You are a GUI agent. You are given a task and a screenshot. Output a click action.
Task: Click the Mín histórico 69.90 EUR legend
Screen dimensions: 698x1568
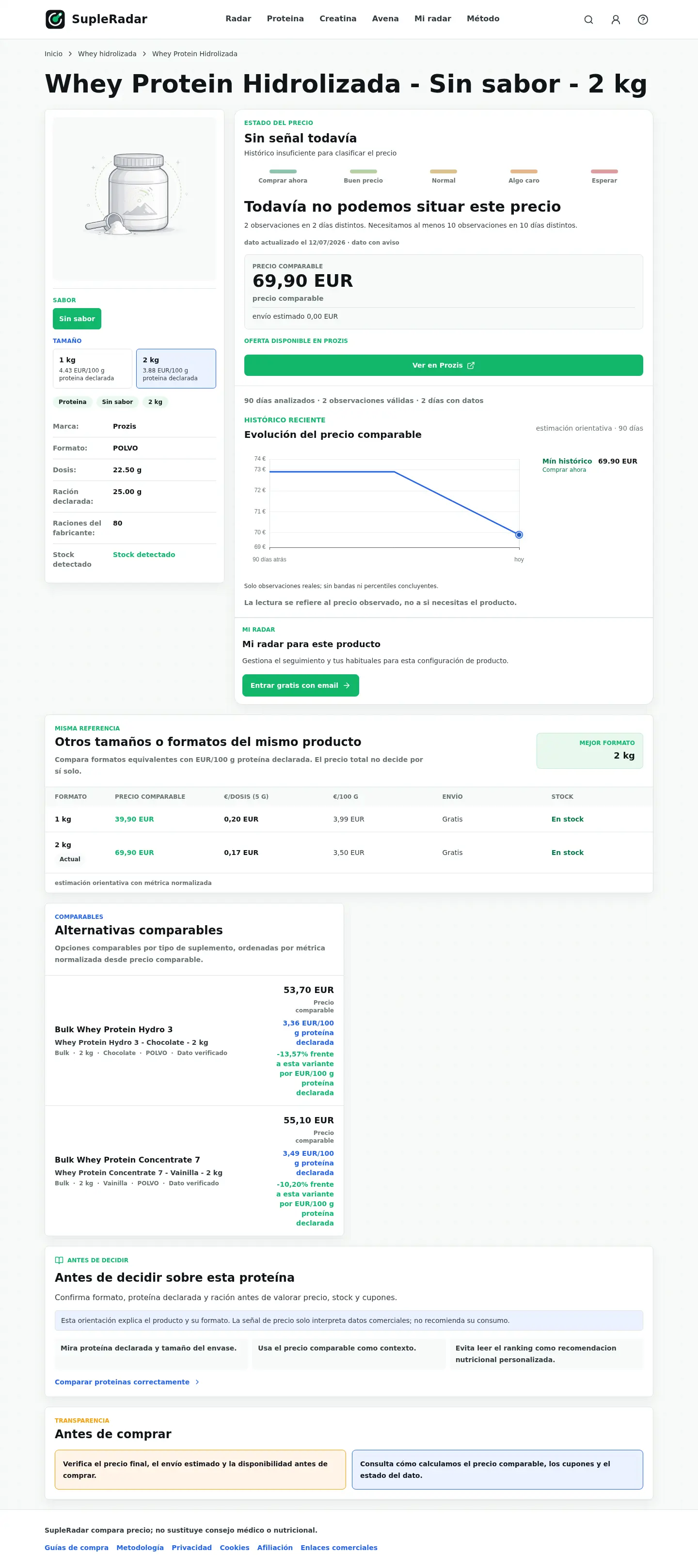[589, 465]
